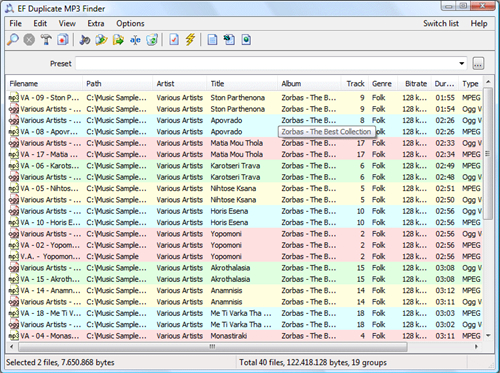Viewport: 500px width, 373px height.
Task: Click the Monastiraki title cell
Action: [x=229, y=336]
